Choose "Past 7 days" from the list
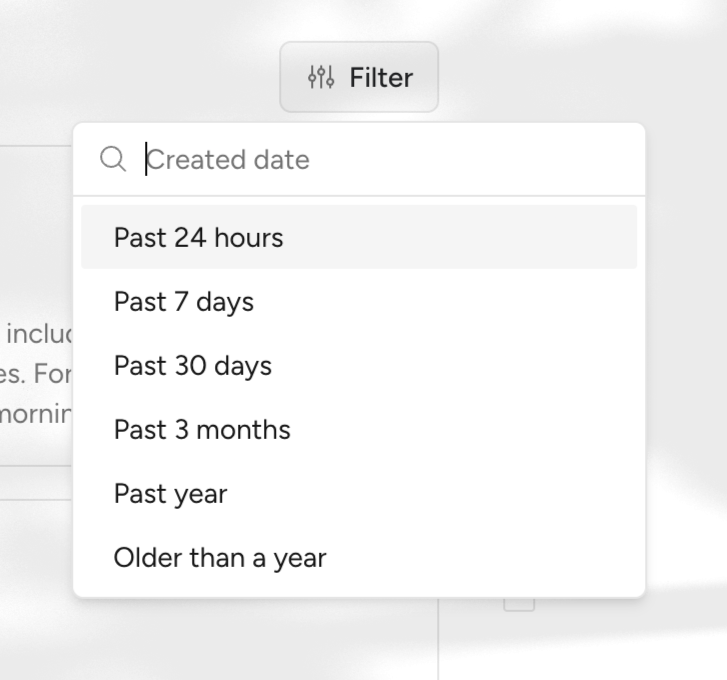727x680 pixels. click(x=184, y=302)
